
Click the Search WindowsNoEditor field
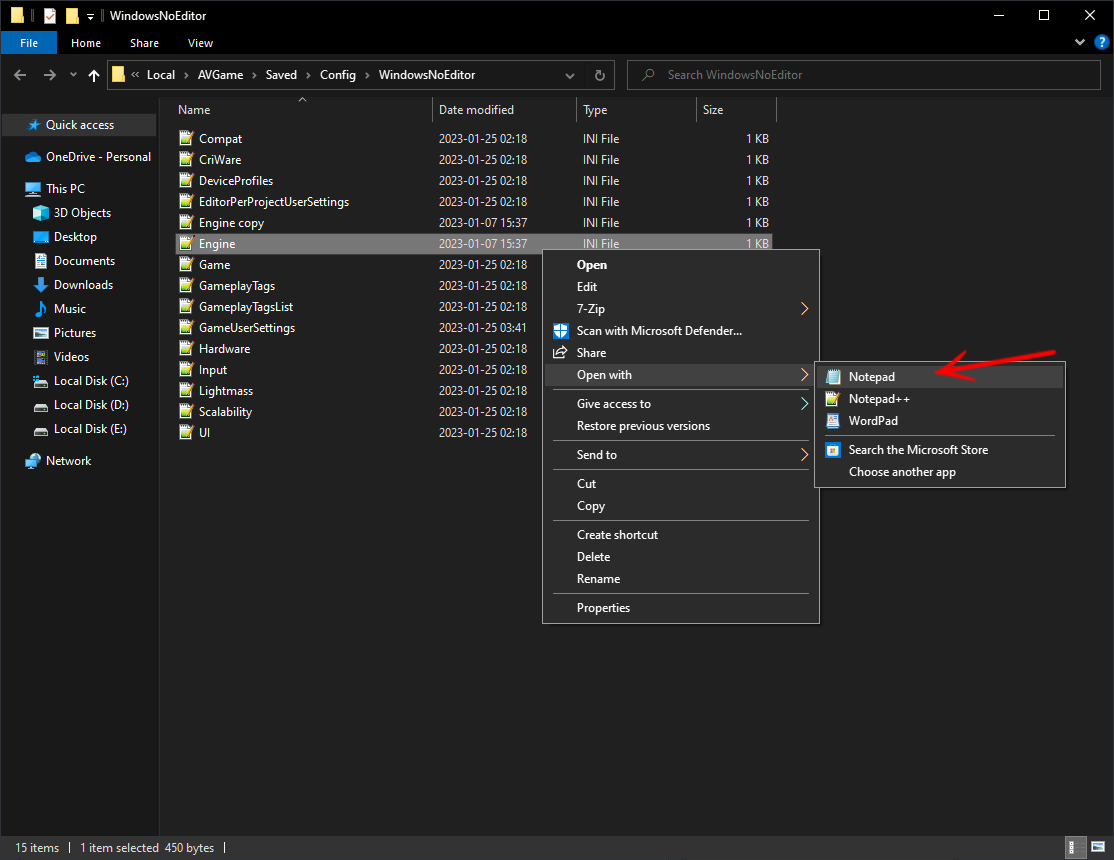[864, 75]
